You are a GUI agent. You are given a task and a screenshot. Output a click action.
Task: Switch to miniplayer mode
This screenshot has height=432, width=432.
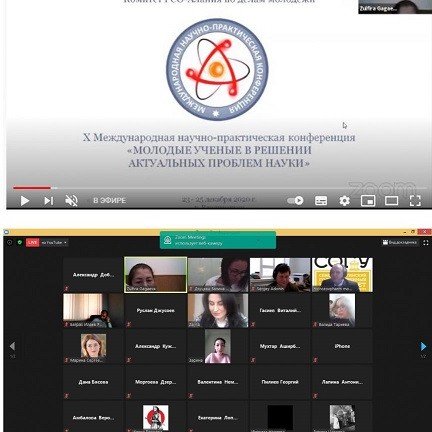[368, 200]
